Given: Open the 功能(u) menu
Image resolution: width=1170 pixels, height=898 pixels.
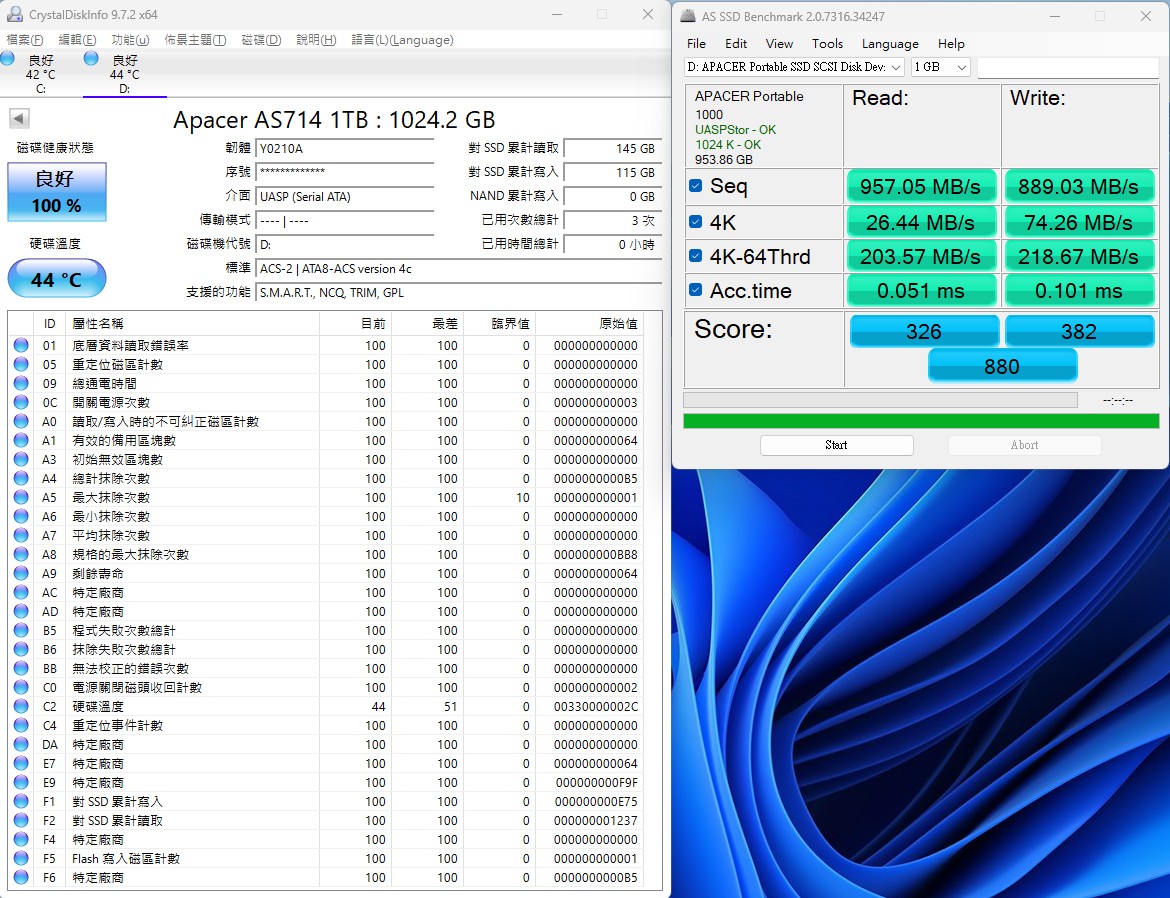Looking at the screenshot, I should tap(130, 40).
